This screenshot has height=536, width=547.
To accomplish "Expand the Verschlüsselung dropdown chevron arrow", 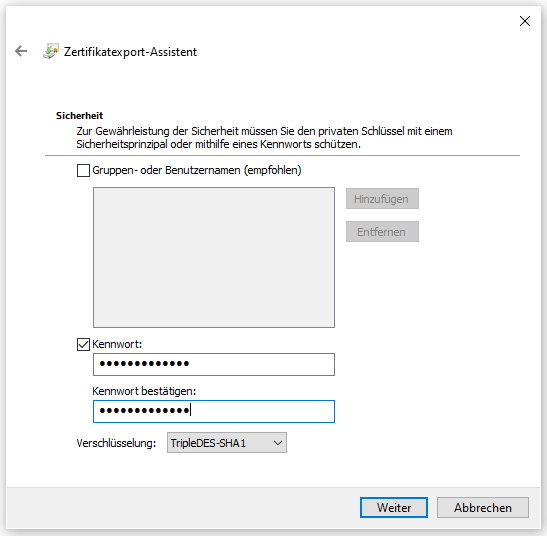I will pos(278,443).
